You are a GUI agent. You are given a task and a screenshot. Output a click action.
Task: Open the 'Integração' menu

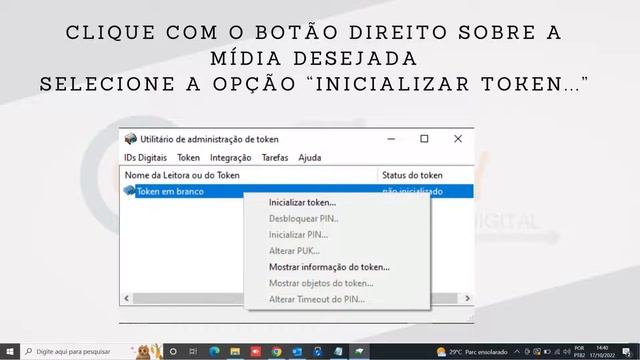(x=231, y=158)
